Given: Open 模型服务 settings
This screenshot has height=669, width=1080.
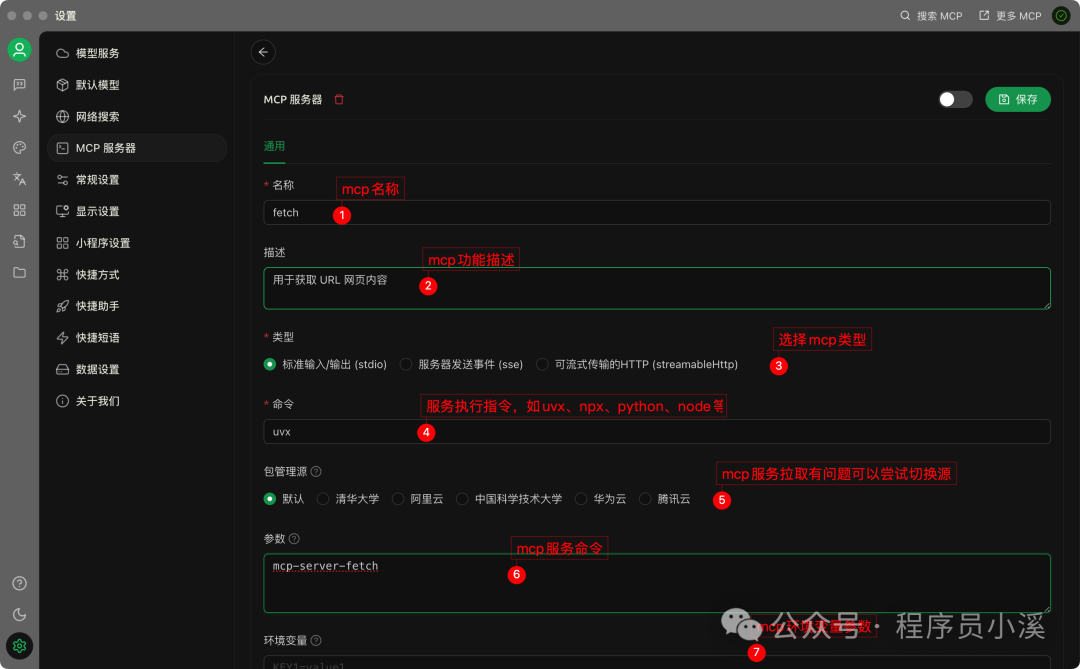Looking at the screenshot, I should (136, 53).
